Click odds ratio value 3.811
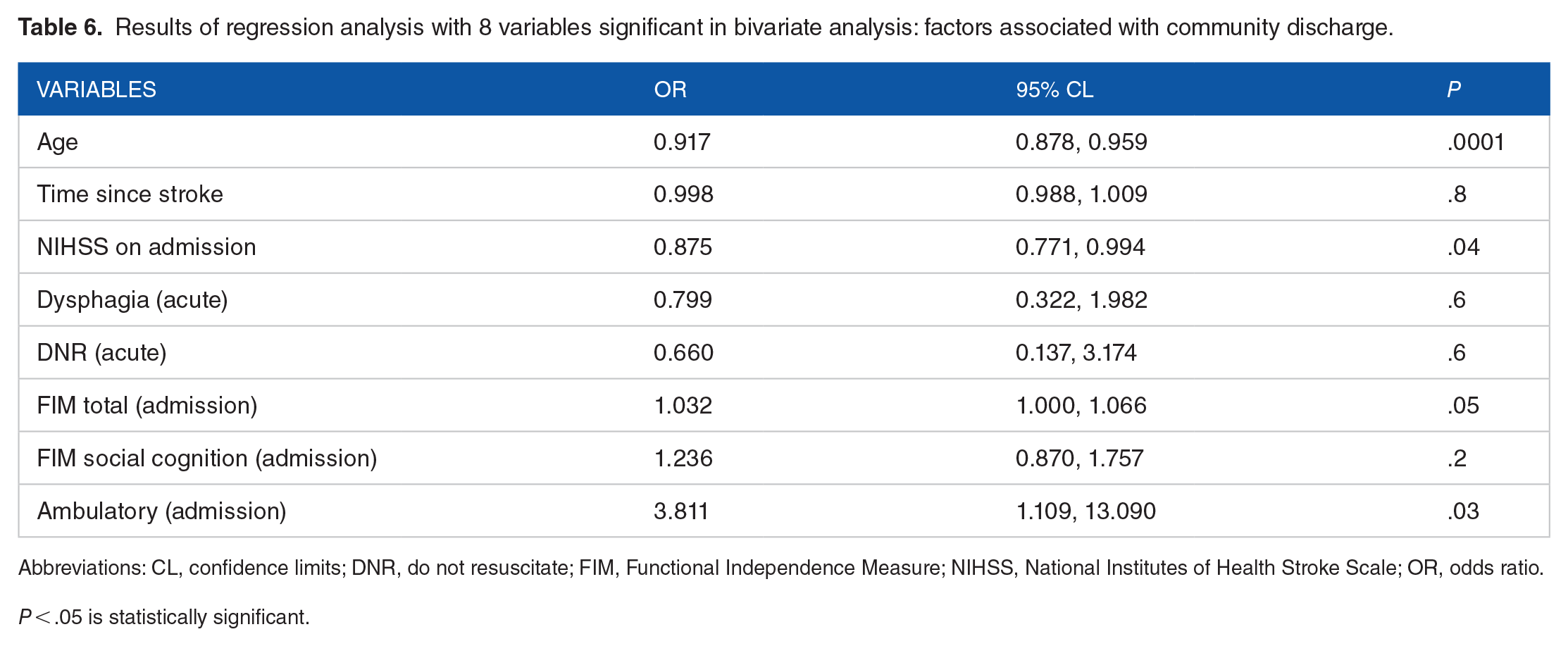Image resolution: width=1568 pixels, height=646 pixels. [x=681, y=511]
